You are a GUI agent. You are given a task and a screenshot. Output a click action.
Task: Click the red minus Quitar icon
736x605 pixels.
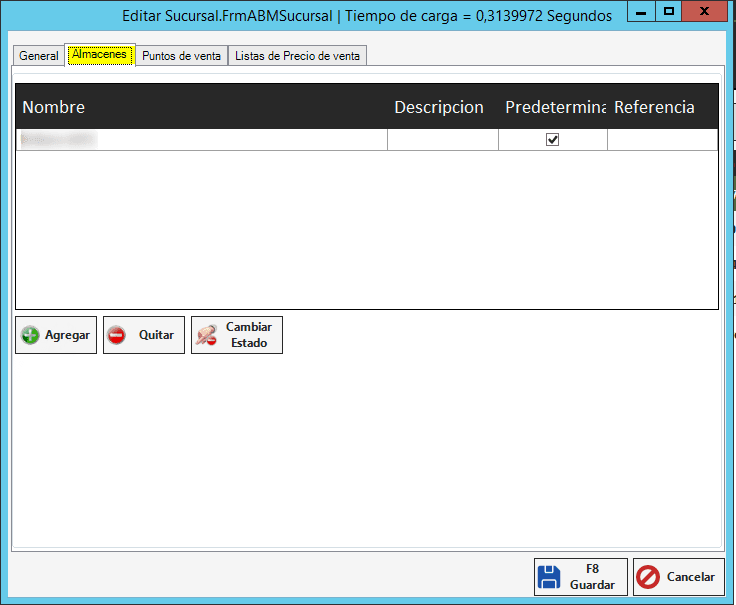[x=117, y=336]
